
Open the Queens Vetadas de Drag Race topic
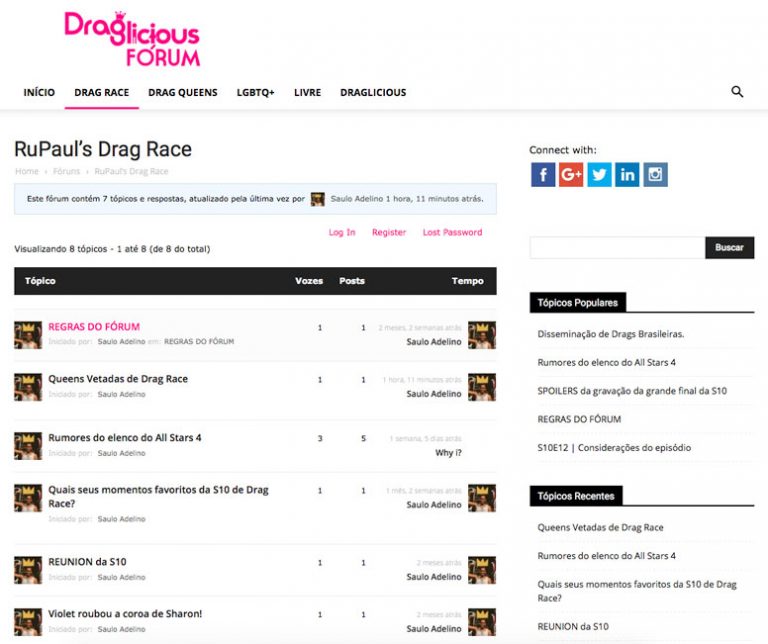point(118,379)
